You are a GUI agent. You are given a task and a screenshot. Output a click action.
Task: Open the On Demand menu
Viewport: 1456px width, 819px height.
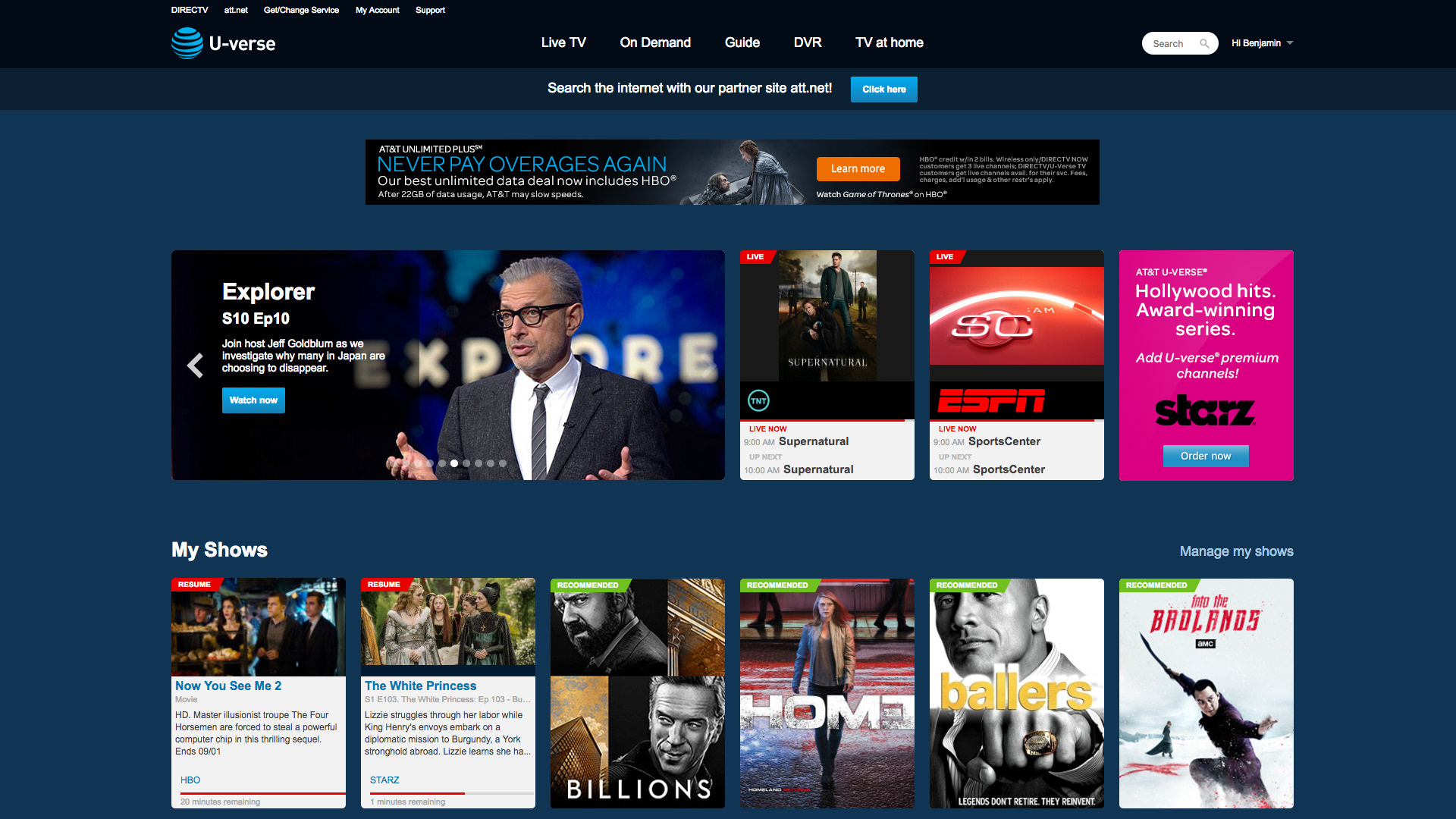point(655,42)
